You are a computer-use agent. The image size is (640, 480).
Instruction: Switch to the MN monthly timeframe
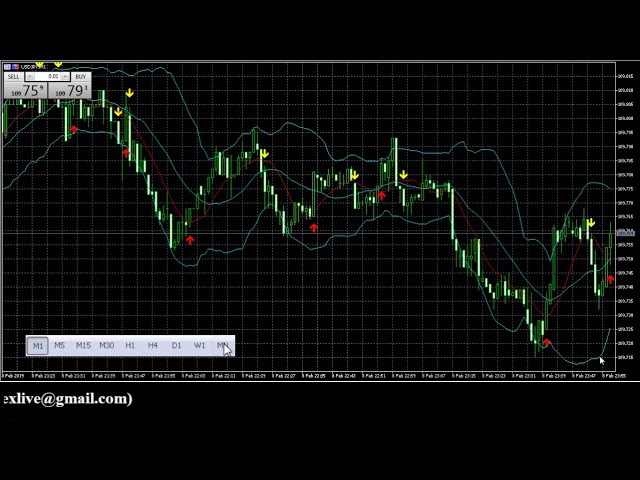(x=222, y=346)
